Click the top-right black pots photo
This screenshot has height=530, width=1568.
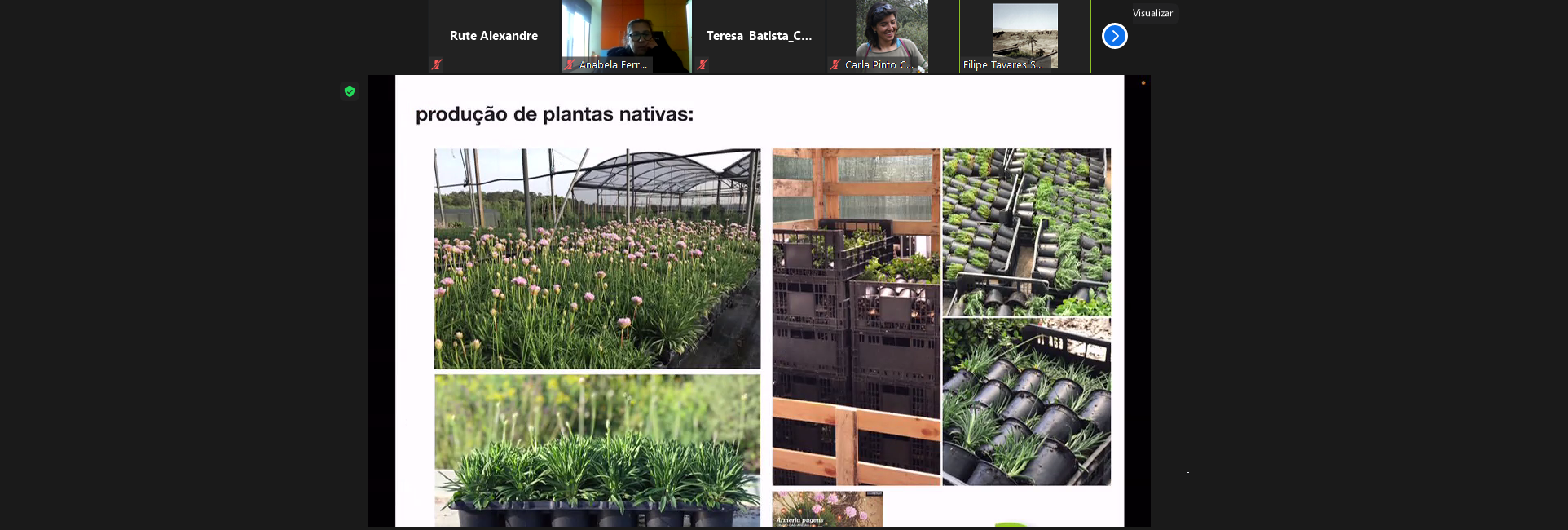(x=1027, y=232)
